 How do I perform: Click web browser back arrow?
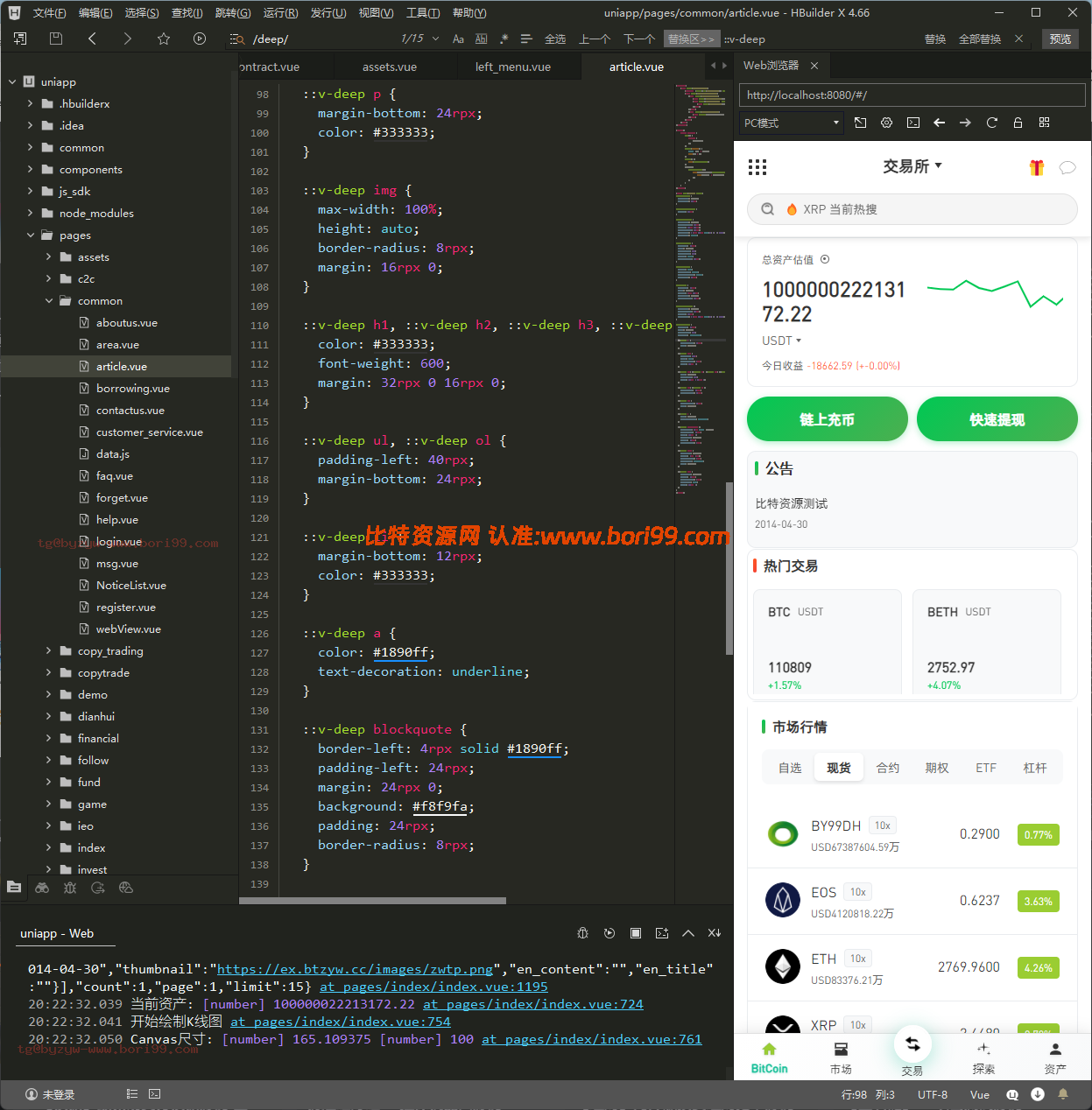[x=940, y=123]
